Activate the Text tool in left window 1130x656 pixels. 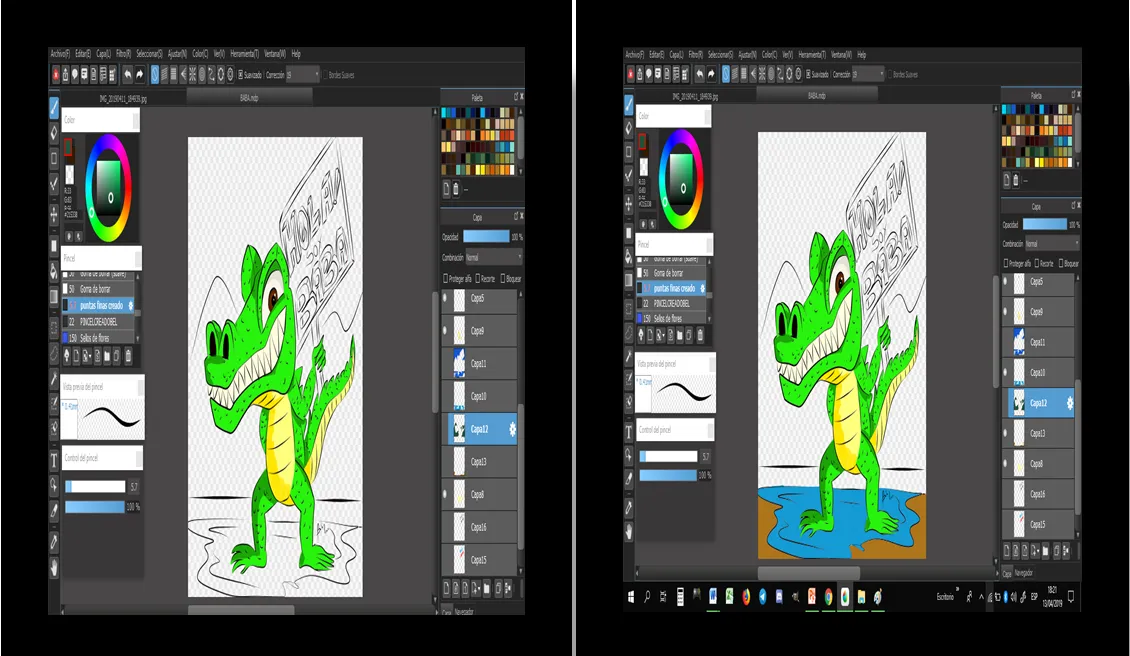54,460
